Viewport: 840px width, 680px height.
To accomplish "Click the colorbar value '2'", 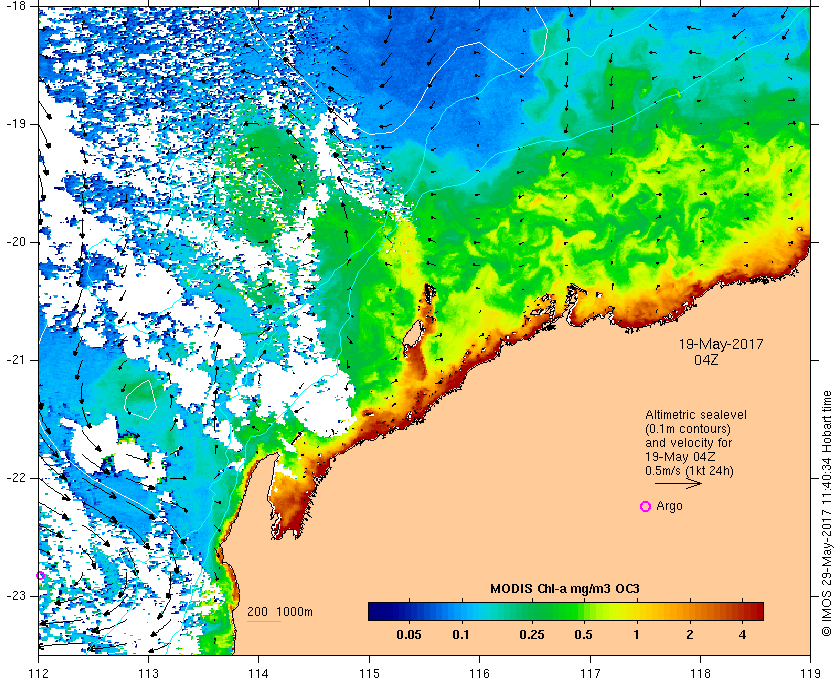I will [x=689, y=635].
